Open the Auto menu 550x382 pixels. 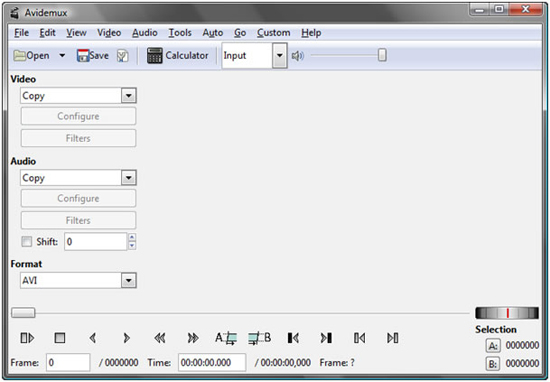(213, 33)
